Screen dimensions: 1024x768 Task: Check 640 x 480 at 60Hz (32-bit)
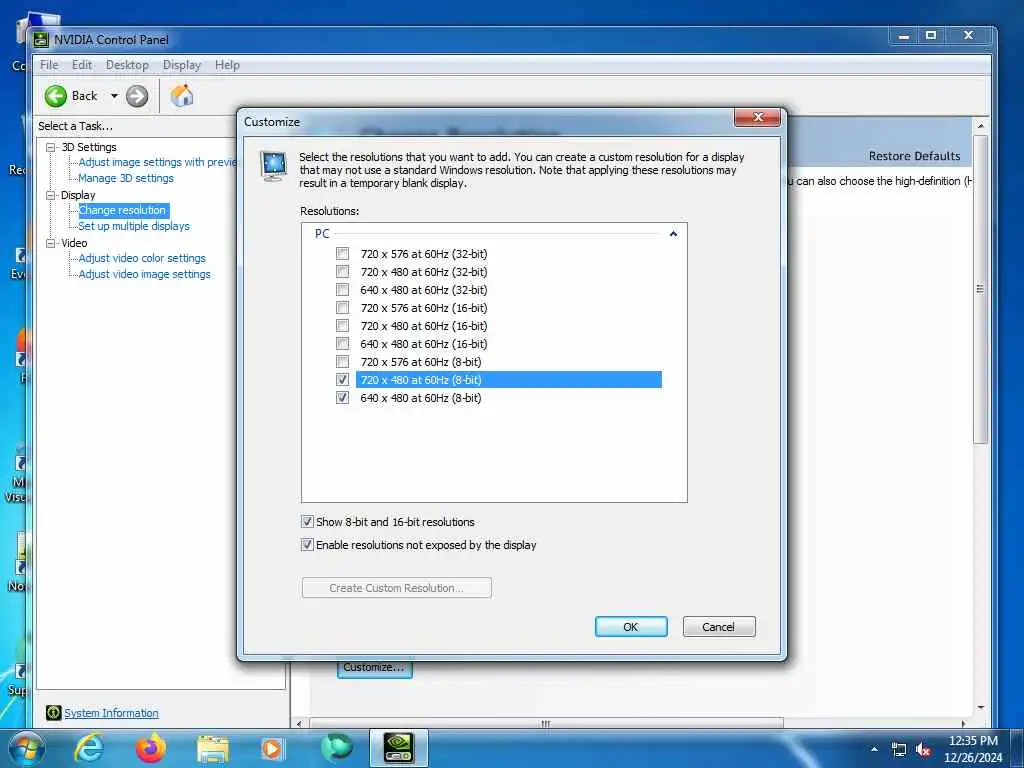(342, 289)
